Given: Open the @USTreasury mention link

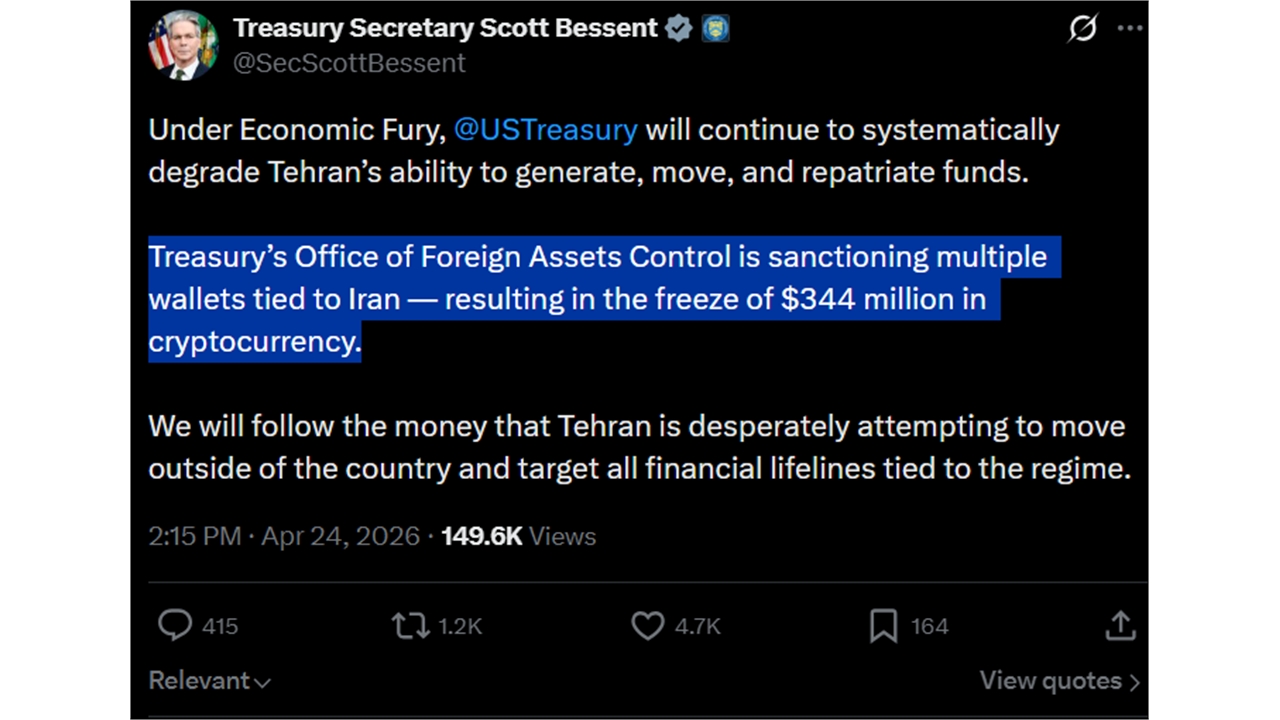Looking at the screenshot, I should (545, 130).
